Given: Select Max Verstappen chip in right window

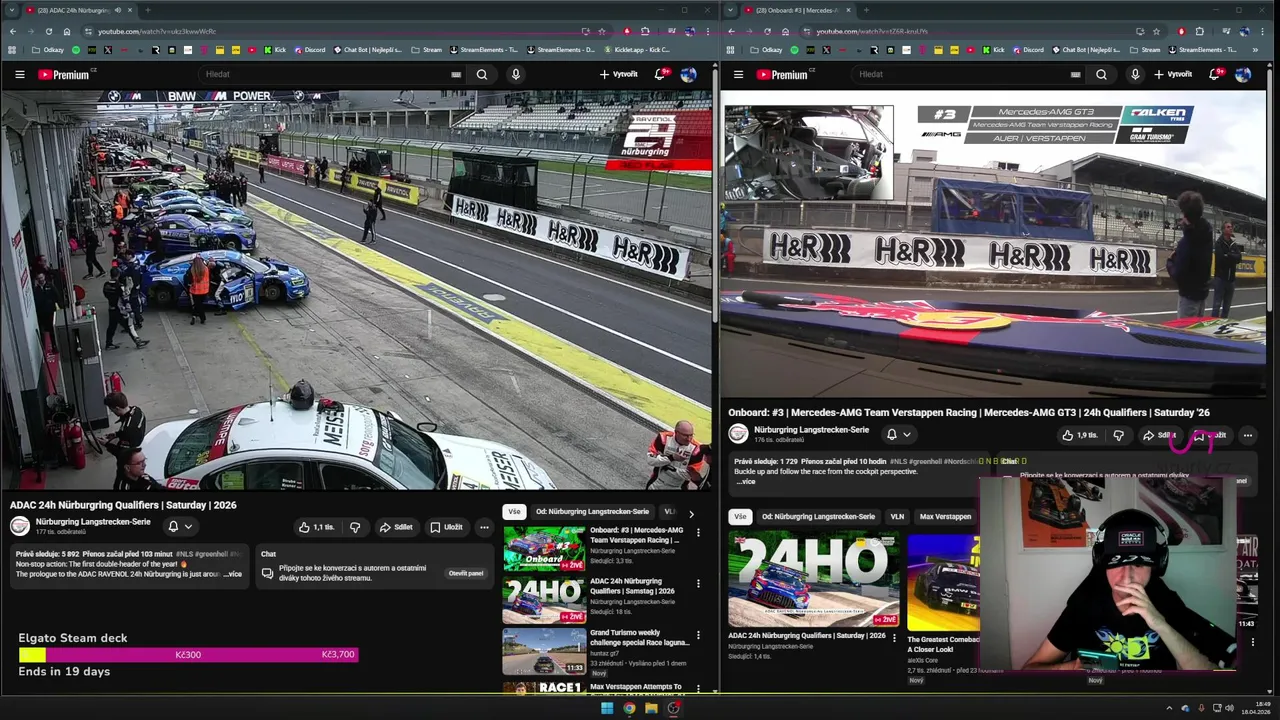Looking at the screenshot, I should tap(945, 516).
